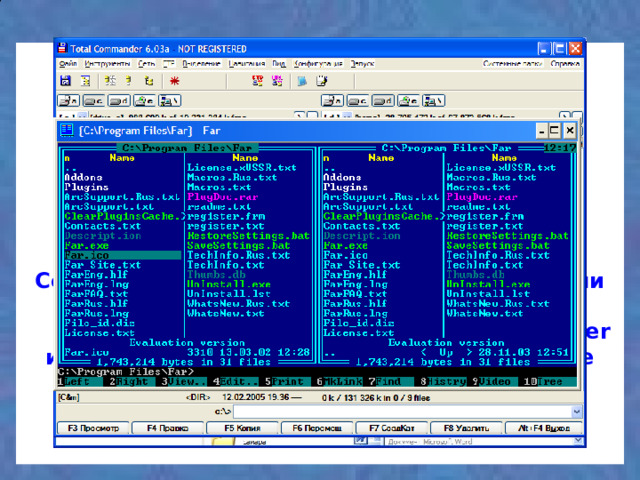Click the Total Commander title bar icon
This screenshot has width=640, height=480.
coord(62,48)
